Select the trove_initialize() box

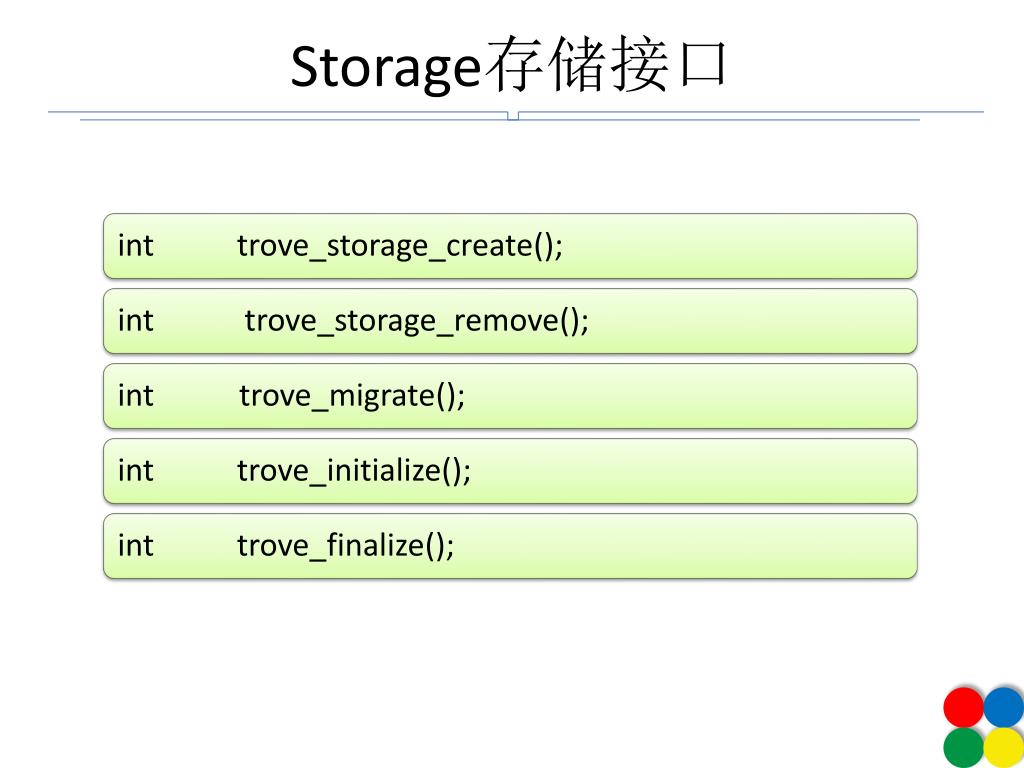510,471
